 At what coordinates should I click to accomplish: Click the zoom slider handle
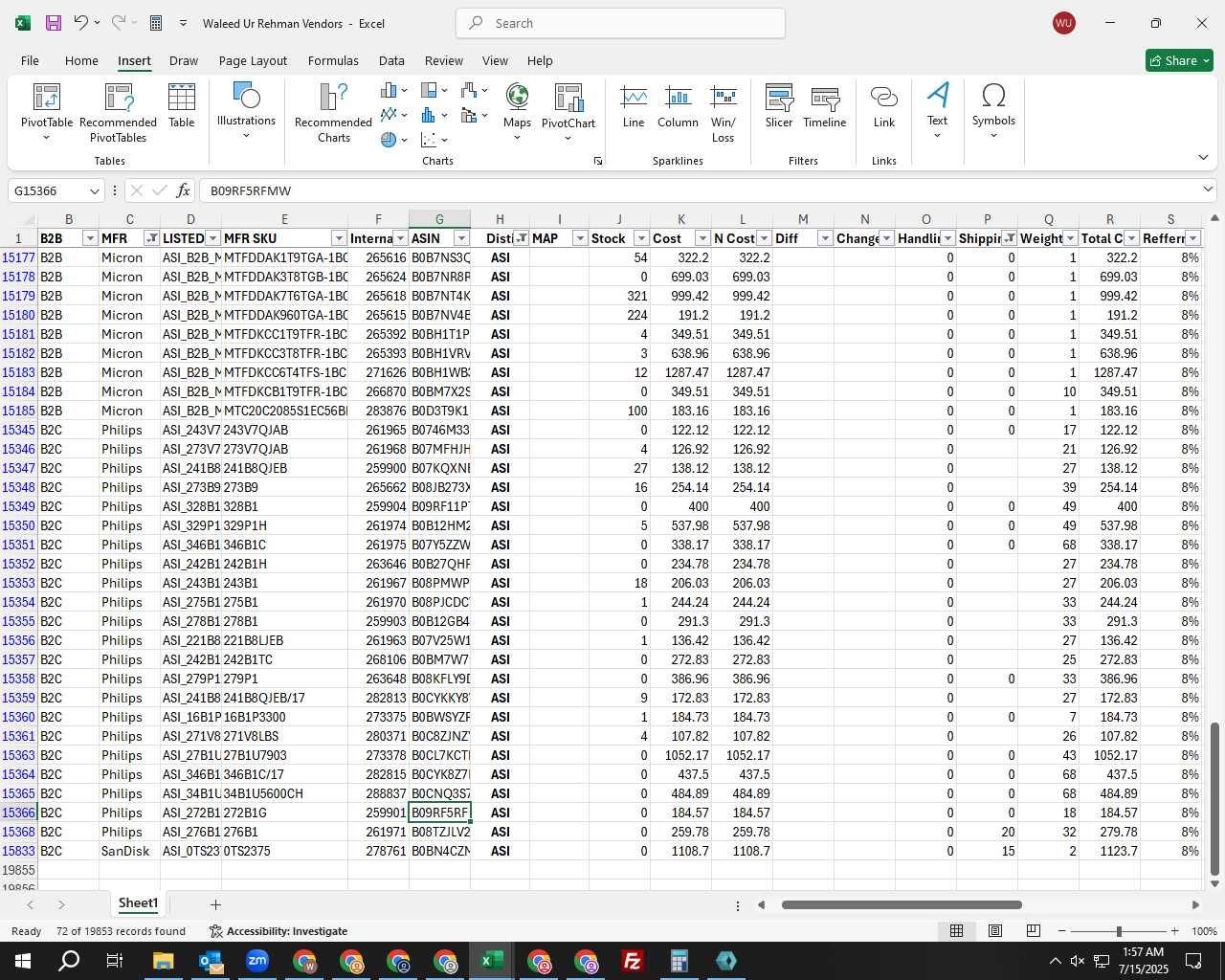tap(1119, 931)
